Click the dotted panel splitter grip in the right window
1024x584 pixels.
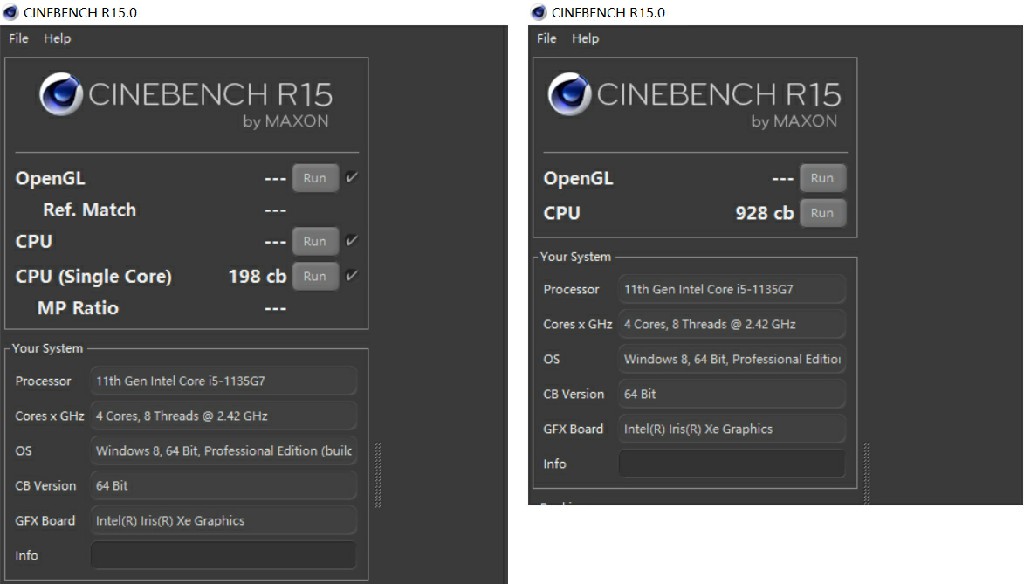(867, 474)
